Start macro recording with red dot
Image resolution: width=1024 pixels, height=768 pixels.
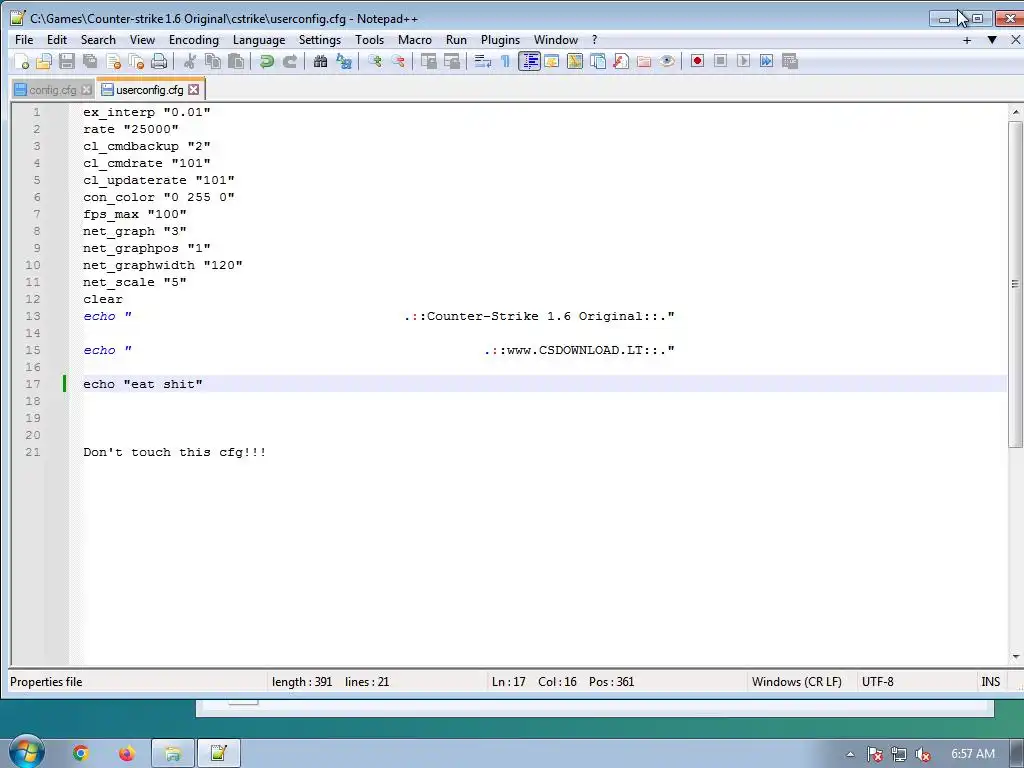[697, 61]
